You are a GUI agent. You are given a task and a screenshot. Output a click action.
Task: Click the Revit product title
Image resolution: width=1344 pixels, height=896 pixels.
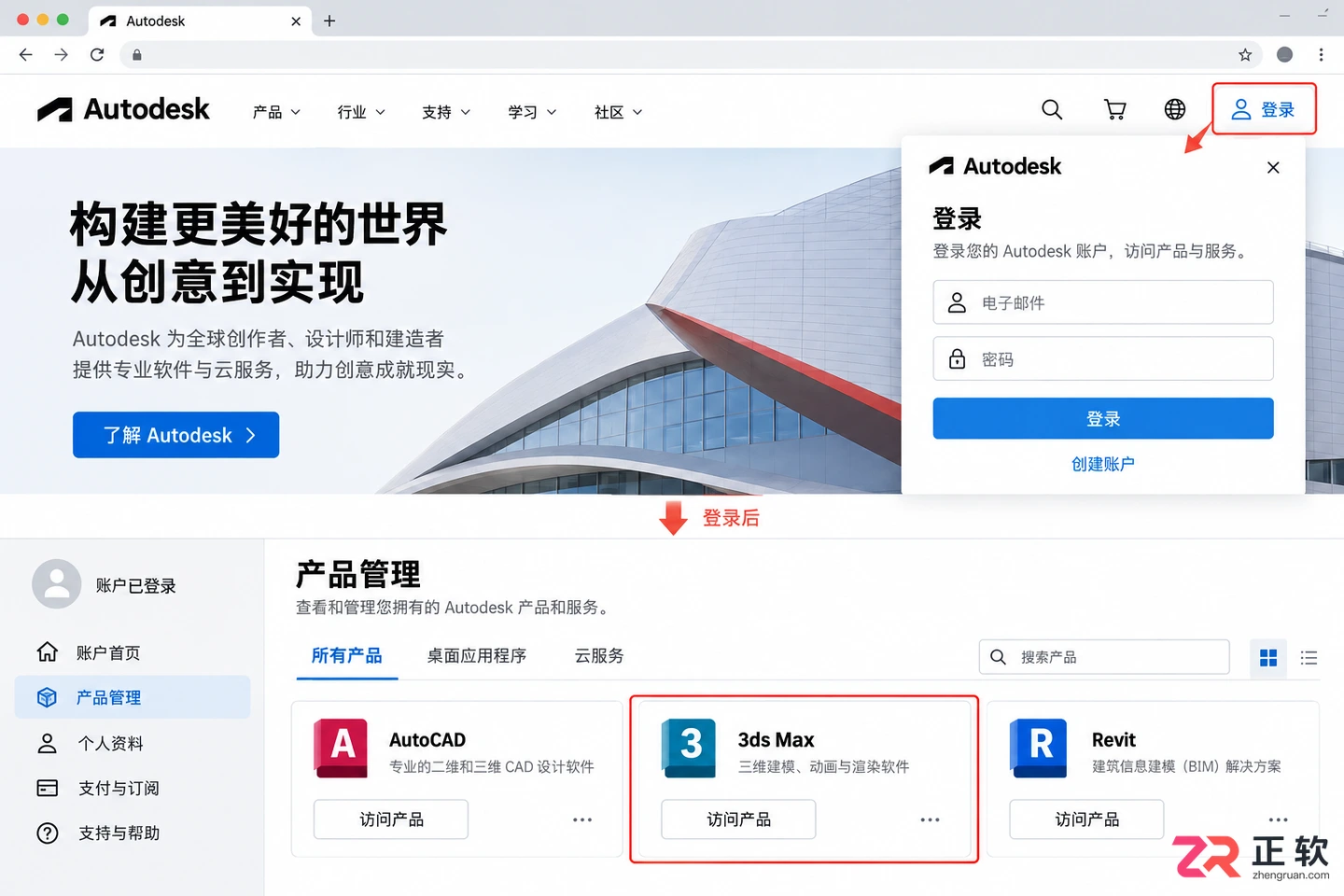[1114, 740]
